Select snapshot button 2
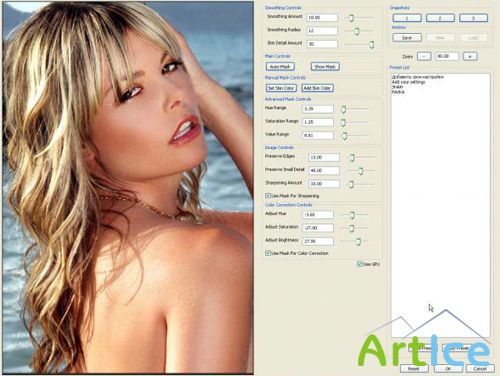 pos(440,18)
